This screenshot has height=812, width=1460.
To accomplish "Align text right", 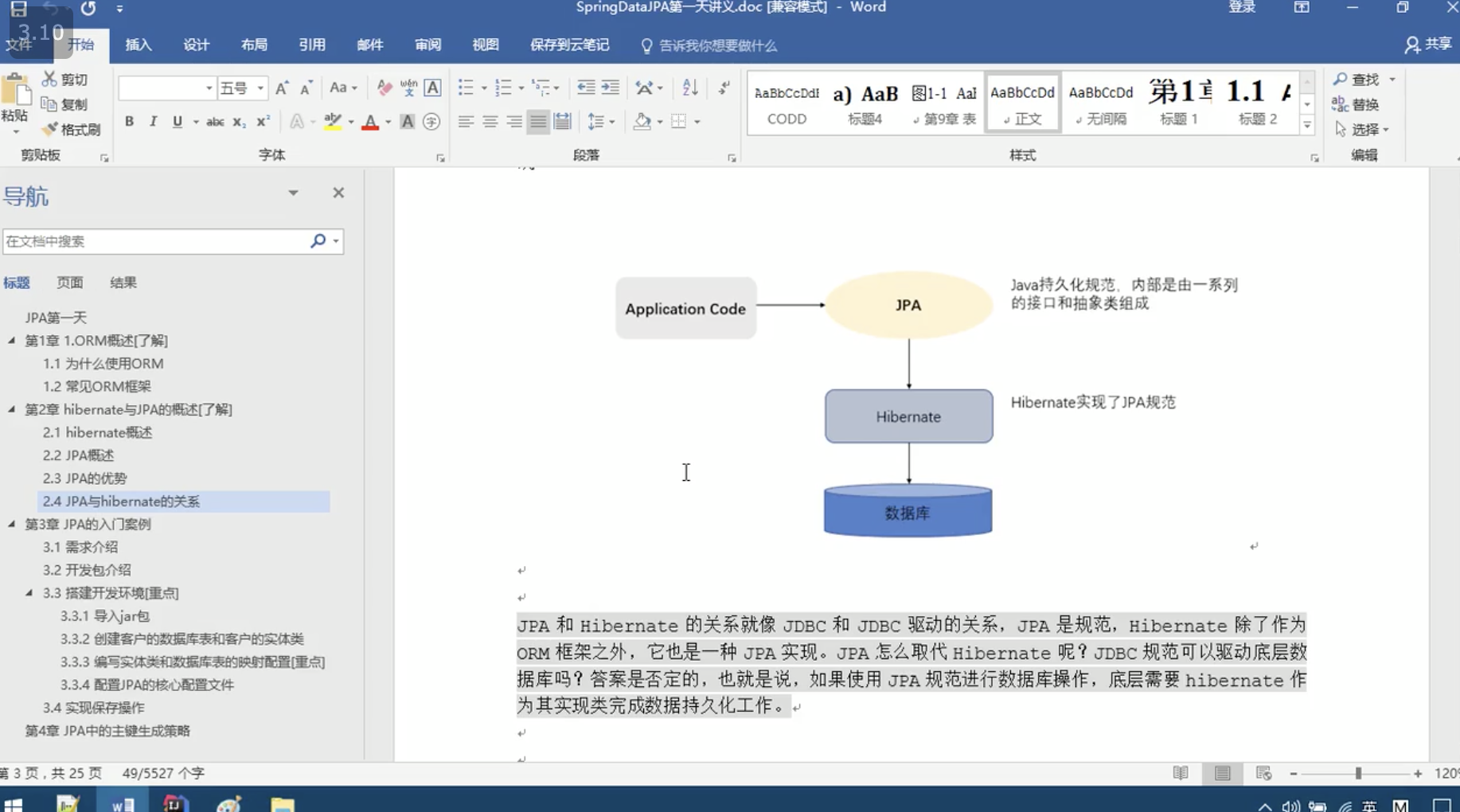I will [x=514, y=122].
